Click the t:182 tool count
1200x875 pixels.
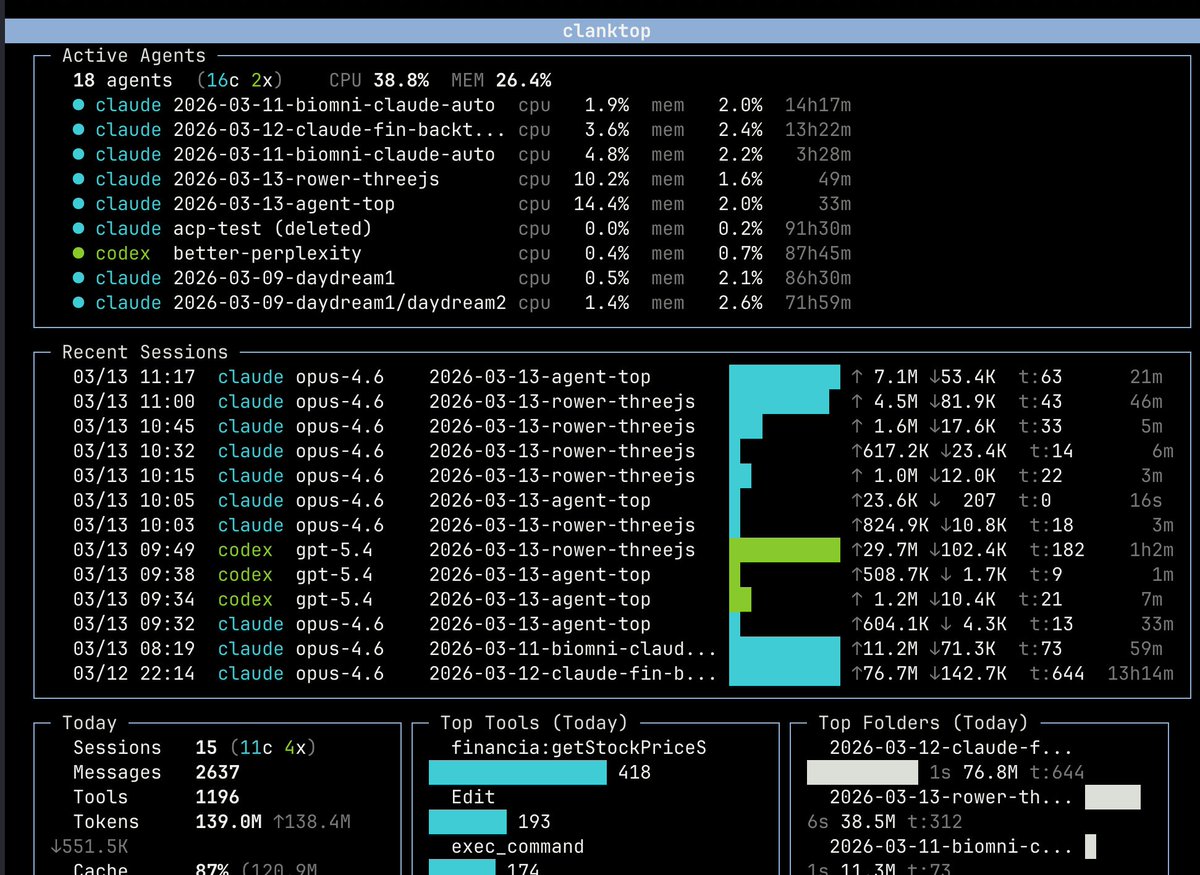tap(1052, 550)
